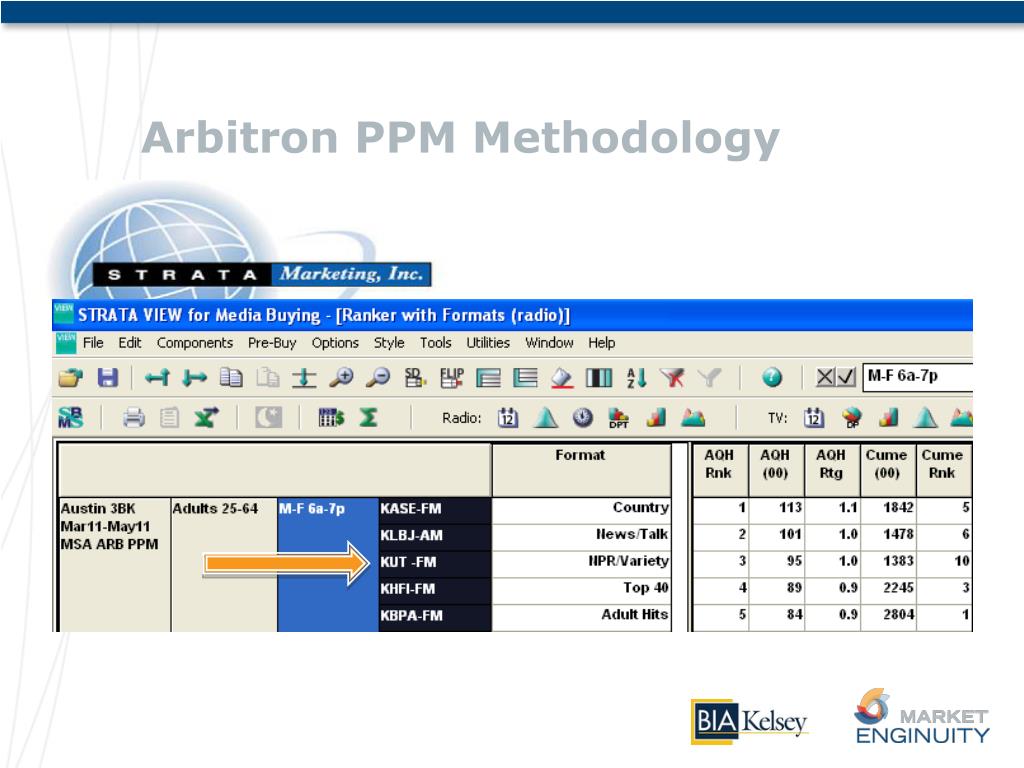Click the Radio DPT daypart icon
Screen dimensions: 1024x768
(618, 418)
